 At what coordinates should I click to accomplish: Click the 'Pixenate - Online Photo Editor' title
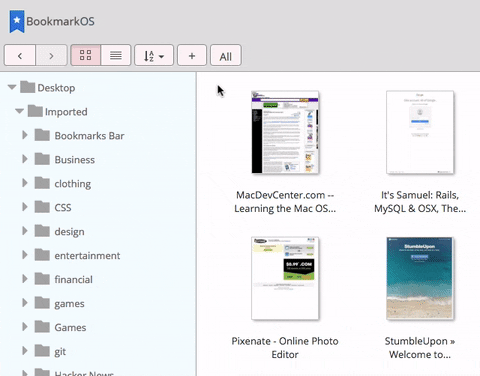[x=285, y=348]
